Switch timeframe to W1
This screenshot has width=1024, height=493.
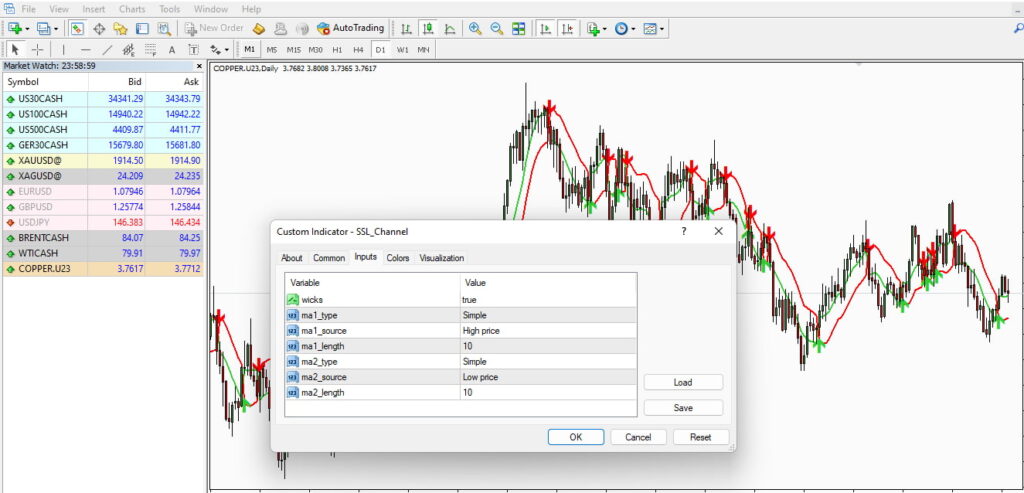[402, 50]
